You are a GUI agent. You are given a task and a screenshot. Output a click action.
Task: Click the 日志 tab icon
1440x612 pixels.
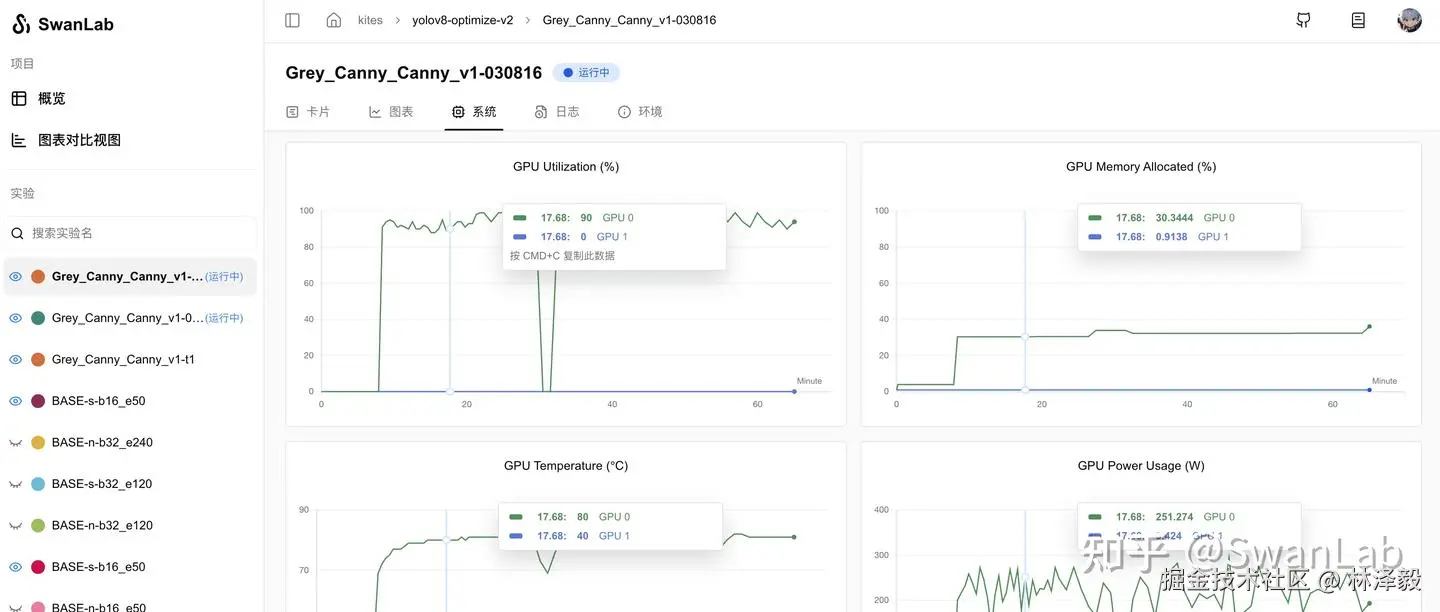[541, 112]
